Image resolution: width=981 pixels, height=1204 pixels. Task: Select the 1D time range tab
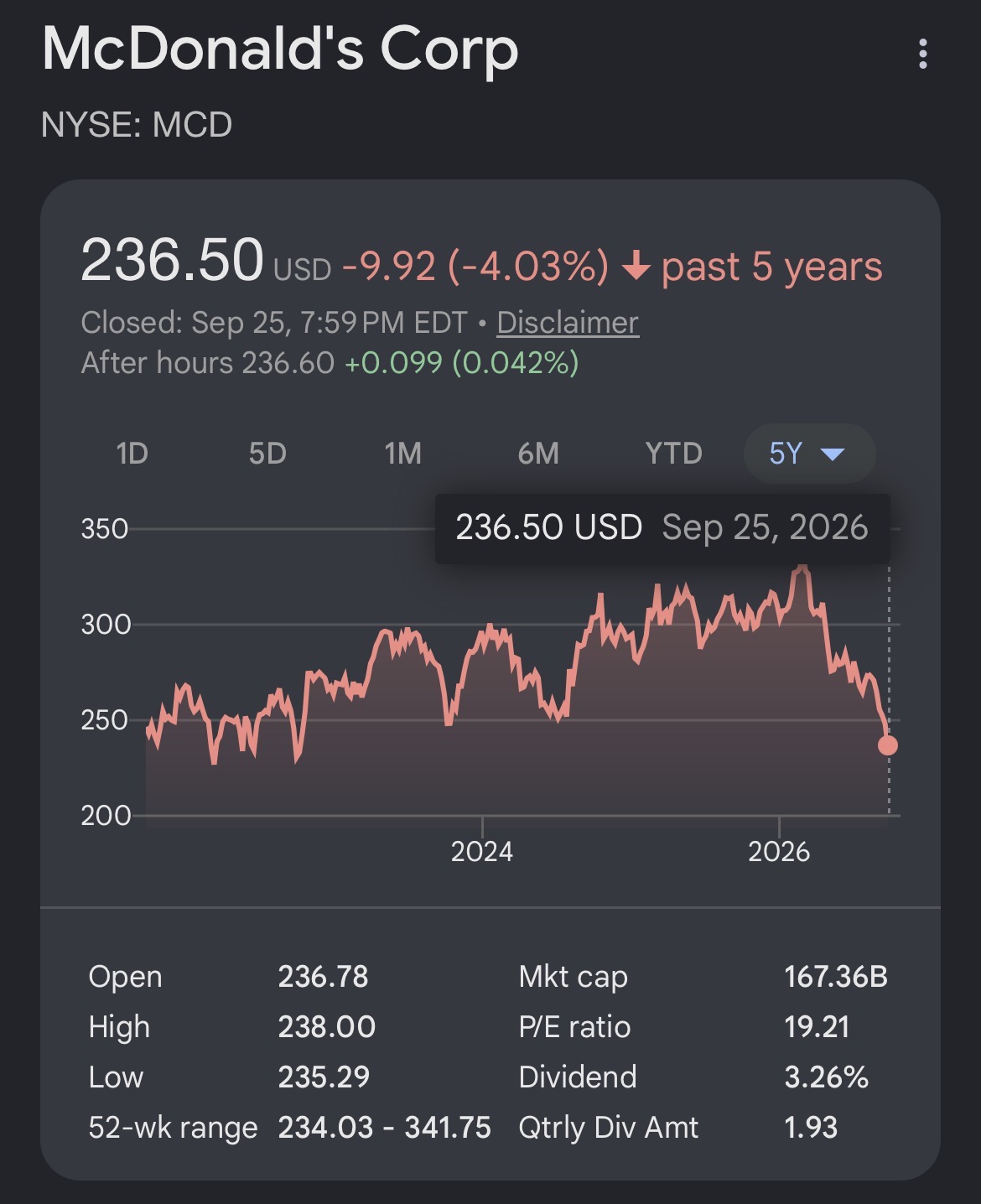coord(132,454)
